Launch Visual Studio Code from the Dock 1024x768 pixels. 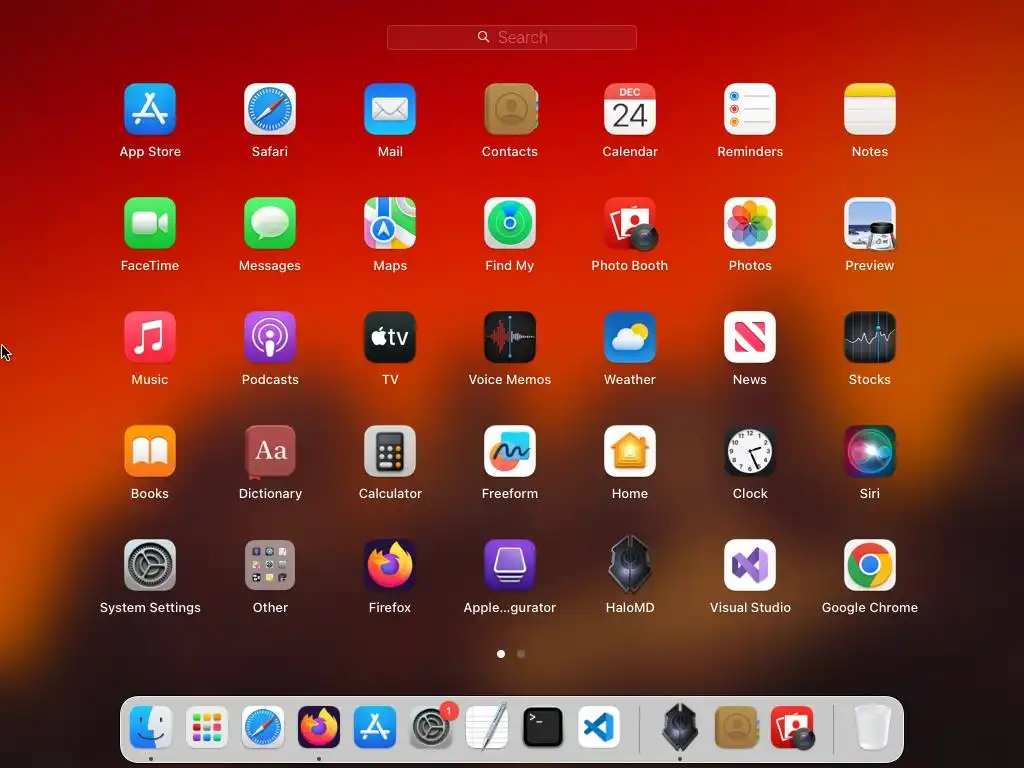599,727
